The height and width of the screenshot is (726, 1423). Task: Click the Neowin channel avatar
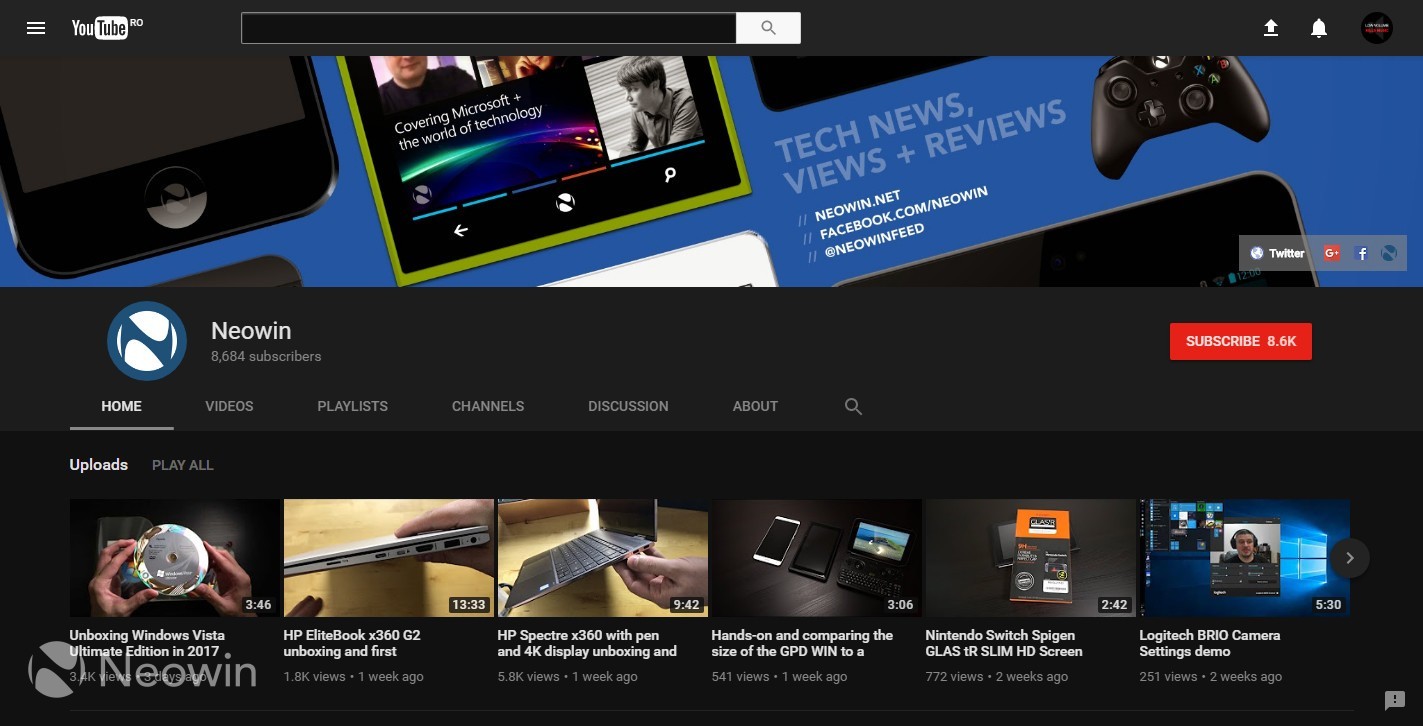click(147, 341)
